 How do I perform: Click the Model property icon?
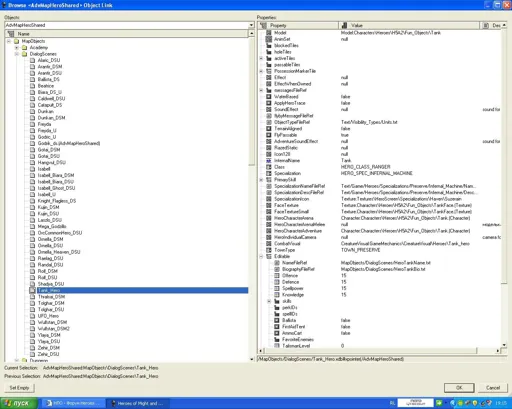269,33
